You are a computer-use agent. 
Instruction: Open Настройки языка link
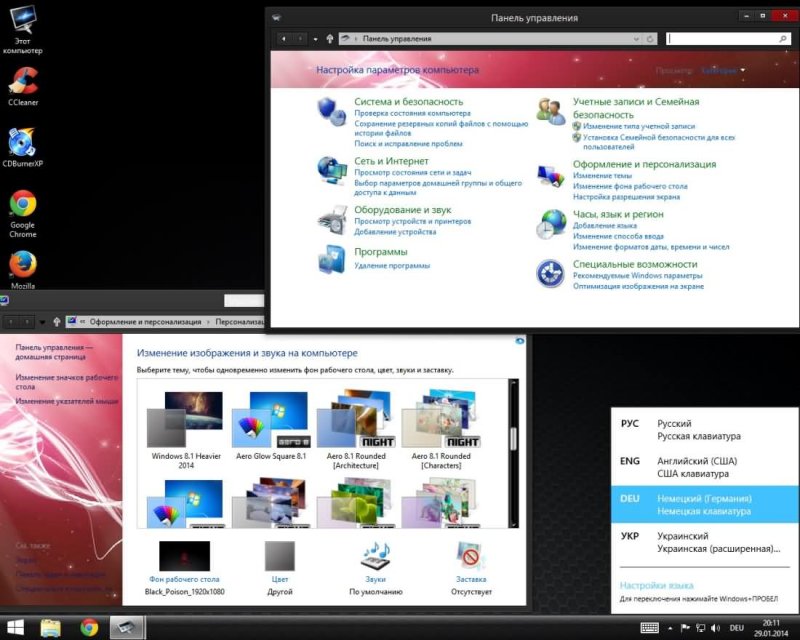point(656,585)
